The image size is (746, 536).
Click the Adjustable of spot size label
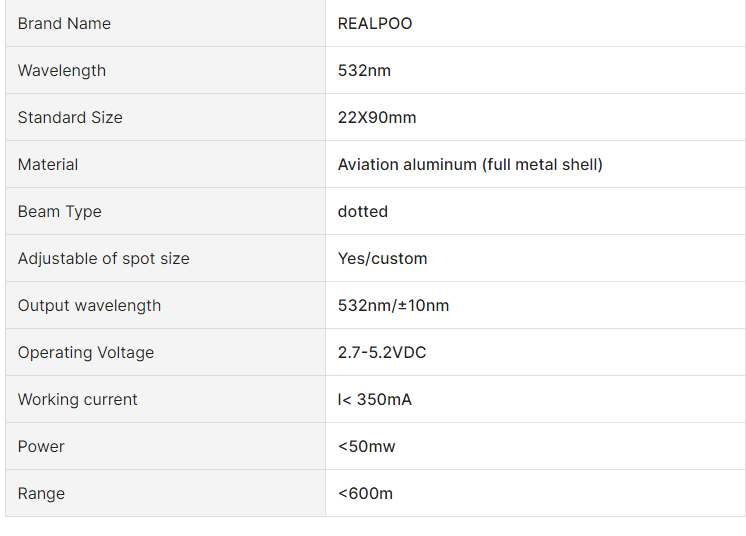click(x=104, y=259)
